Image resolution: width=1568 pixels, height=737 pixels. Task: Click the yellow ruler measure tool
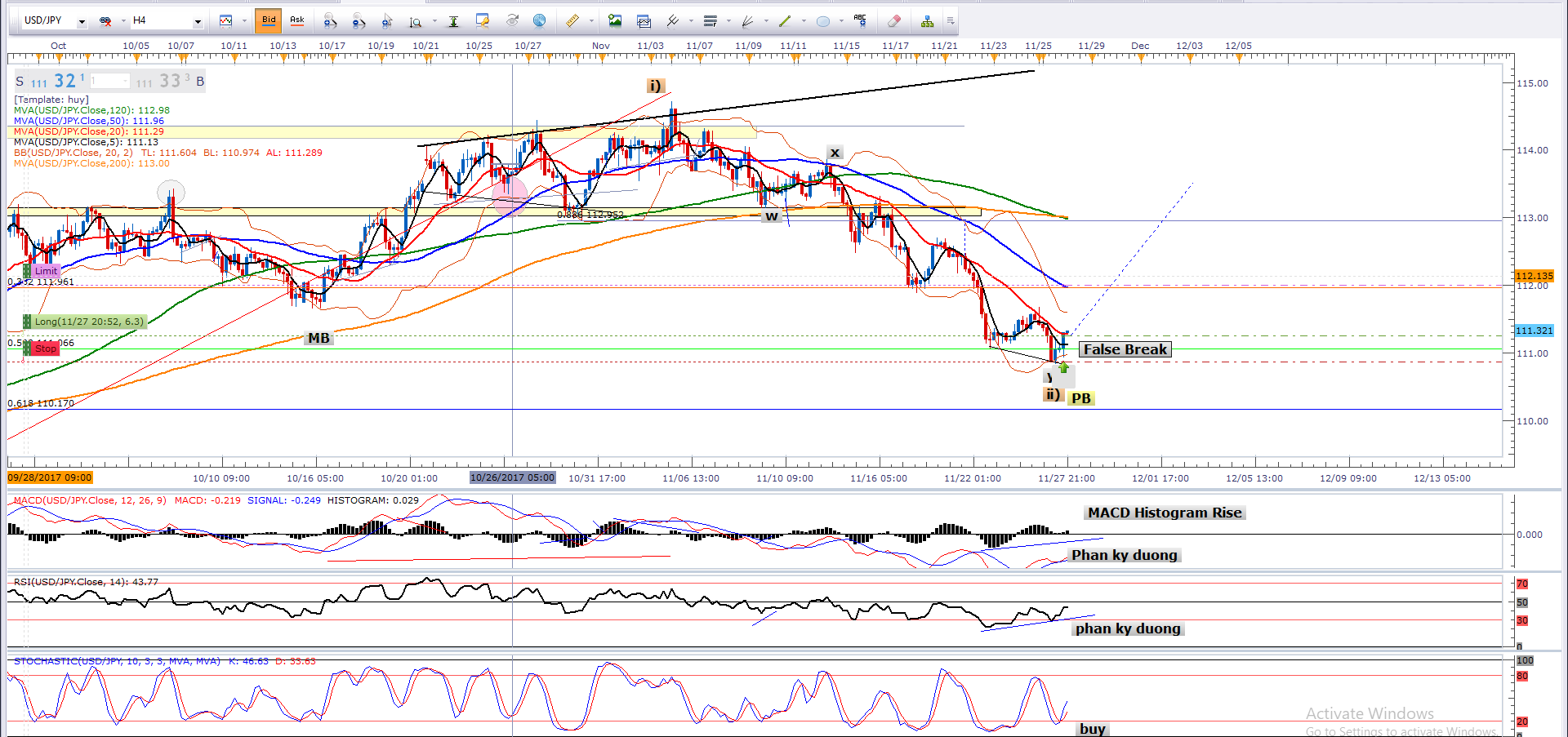[x=572, y=20]
